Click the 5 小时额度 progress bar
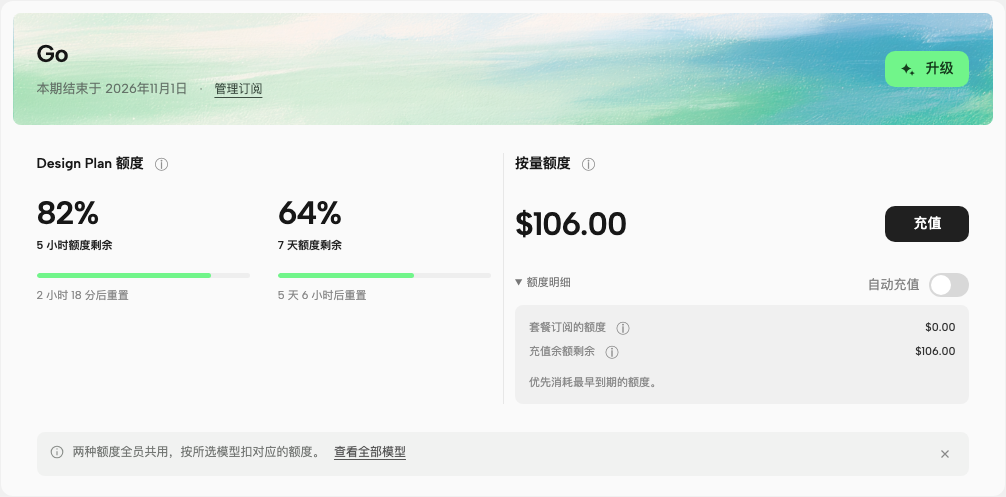Viewport: 1006px width, 497px height. pyautogui.click(x=143, y=276)
